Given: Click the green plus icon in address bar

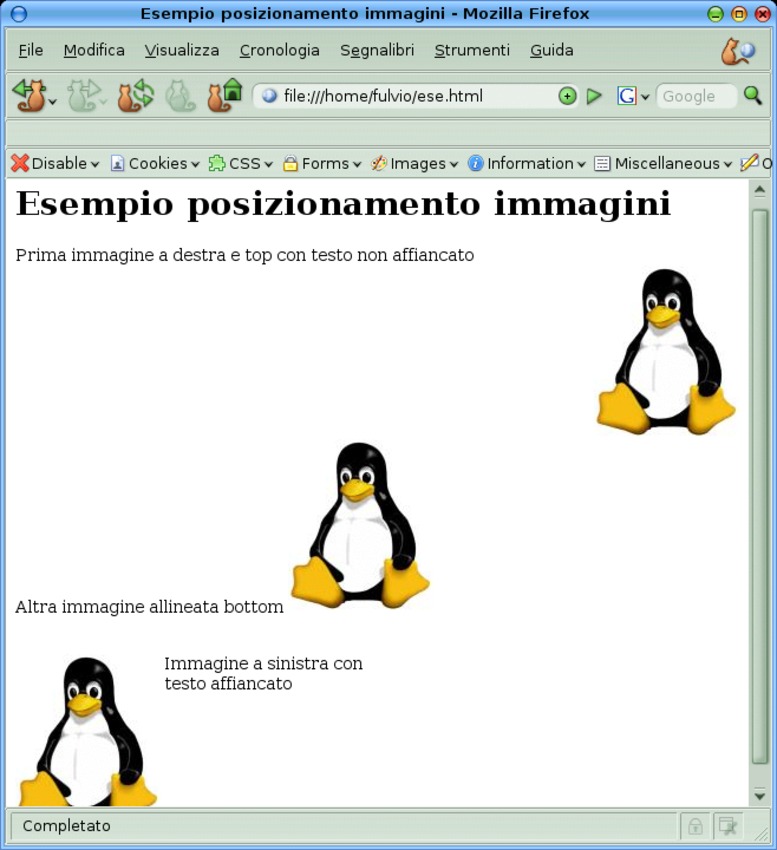Looking at the screenshot, I should (567, 96).
